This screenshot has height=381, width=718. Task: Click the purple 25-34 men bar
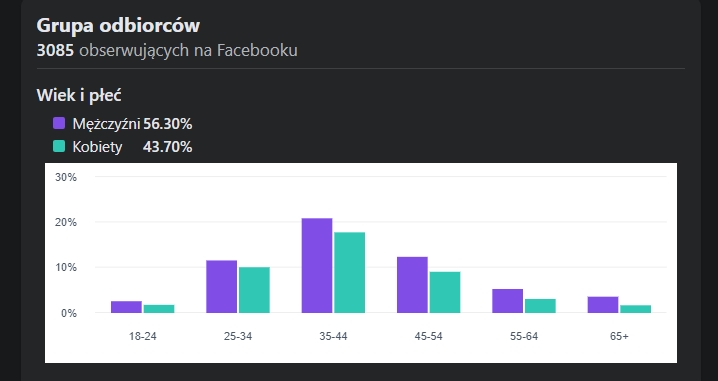pyautogui.click(x=222, y=287)
